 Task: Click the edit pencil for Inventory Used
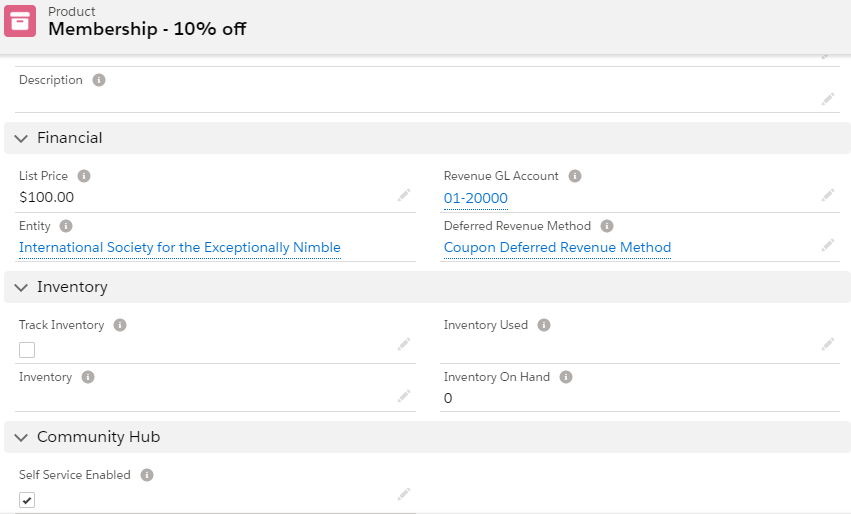[x=827, y=344]
